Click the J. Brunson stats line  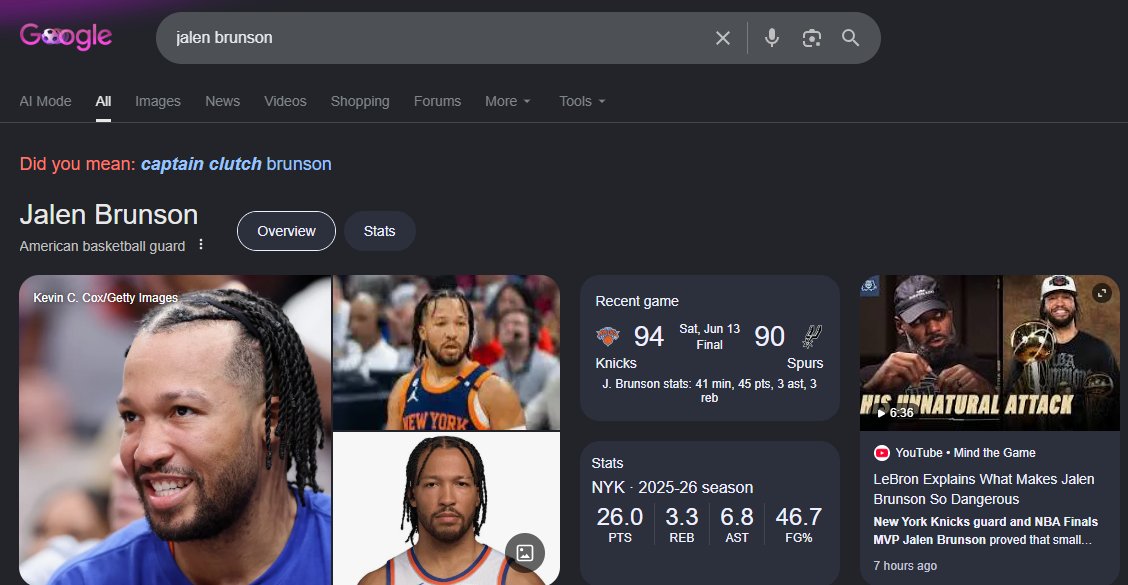click(709, 391)
